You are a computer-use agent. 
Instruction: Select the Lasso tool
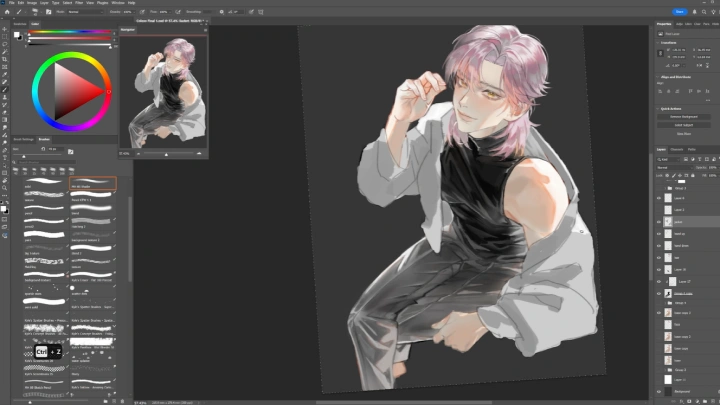pos(5,44)
